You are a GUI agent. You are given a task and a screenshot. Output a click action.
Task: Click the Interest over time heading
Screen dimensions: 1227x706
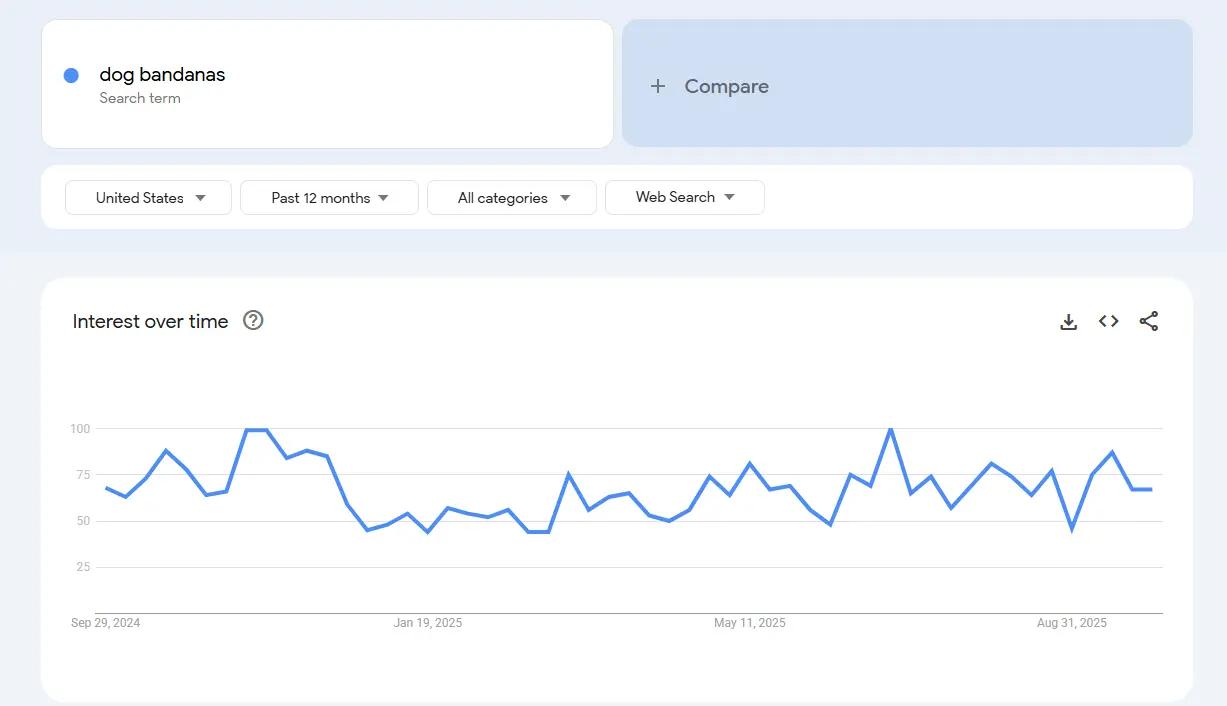click(x=150, y=321)
